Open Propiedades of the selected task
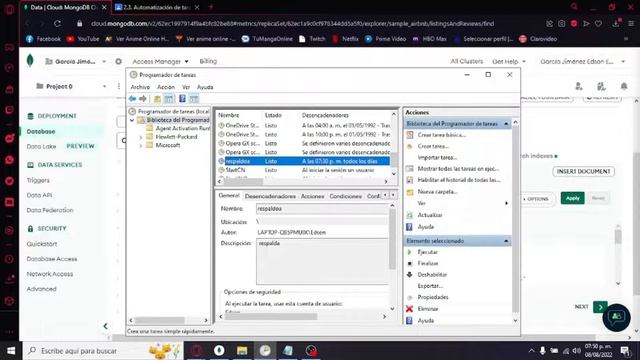 433,297
